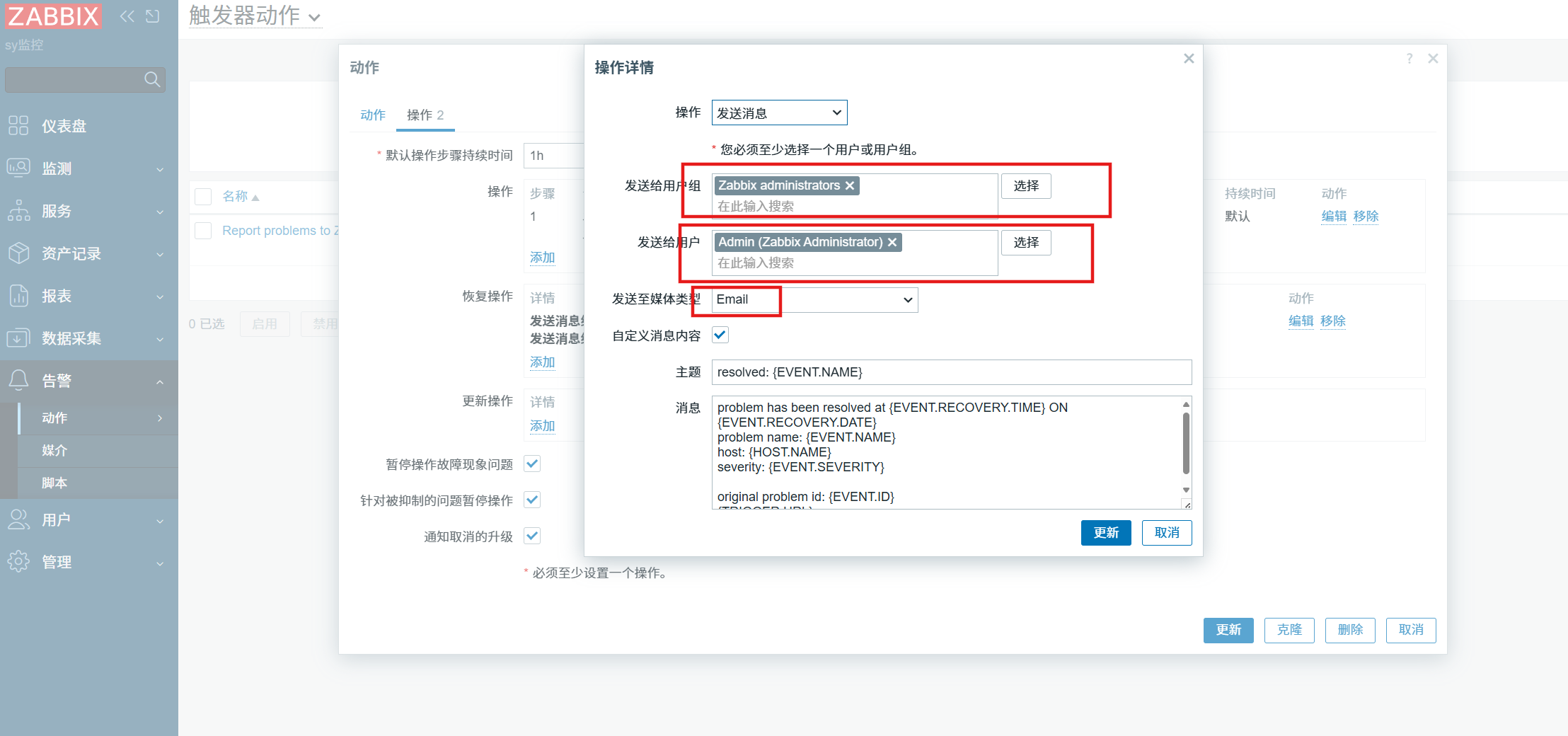1568x736 pixels.
Task: Toggle 自定义消息内容 checkbox
Action: (x=720, y=335)
